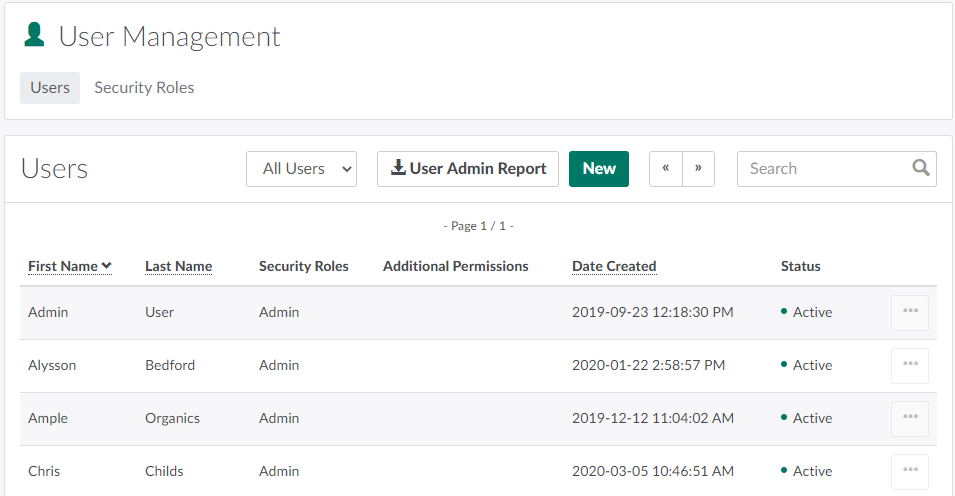This screenshot has width=955, height=496.
Task: Click the User Management person icon
Action: coord(35,36)
